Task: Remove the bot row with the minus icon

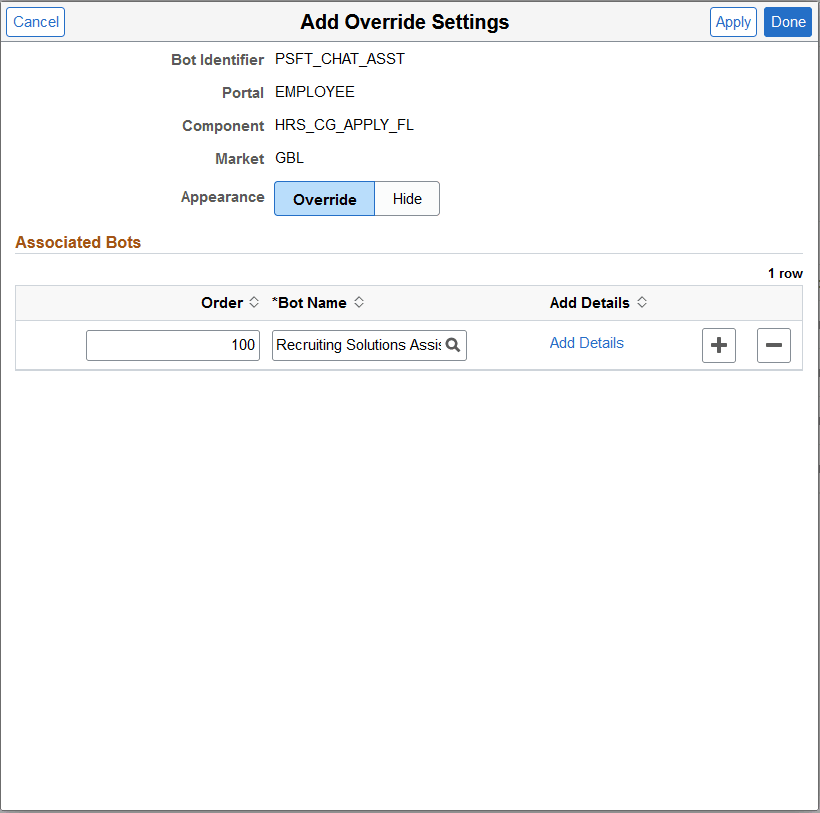Action: click(773, 345)
